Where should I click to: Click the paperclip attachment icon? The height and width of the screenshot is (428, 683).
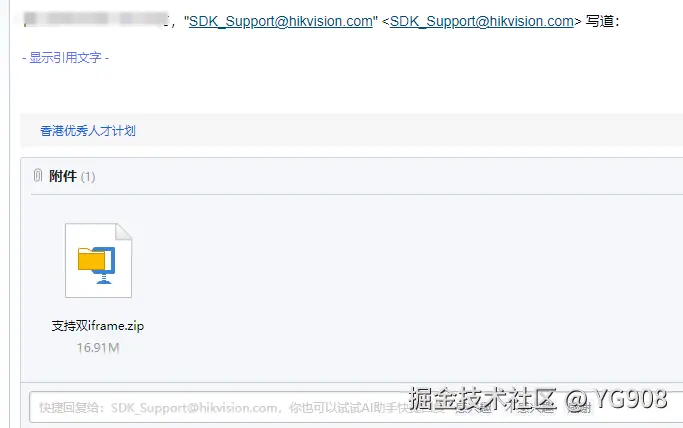click(x=38, y=176)
